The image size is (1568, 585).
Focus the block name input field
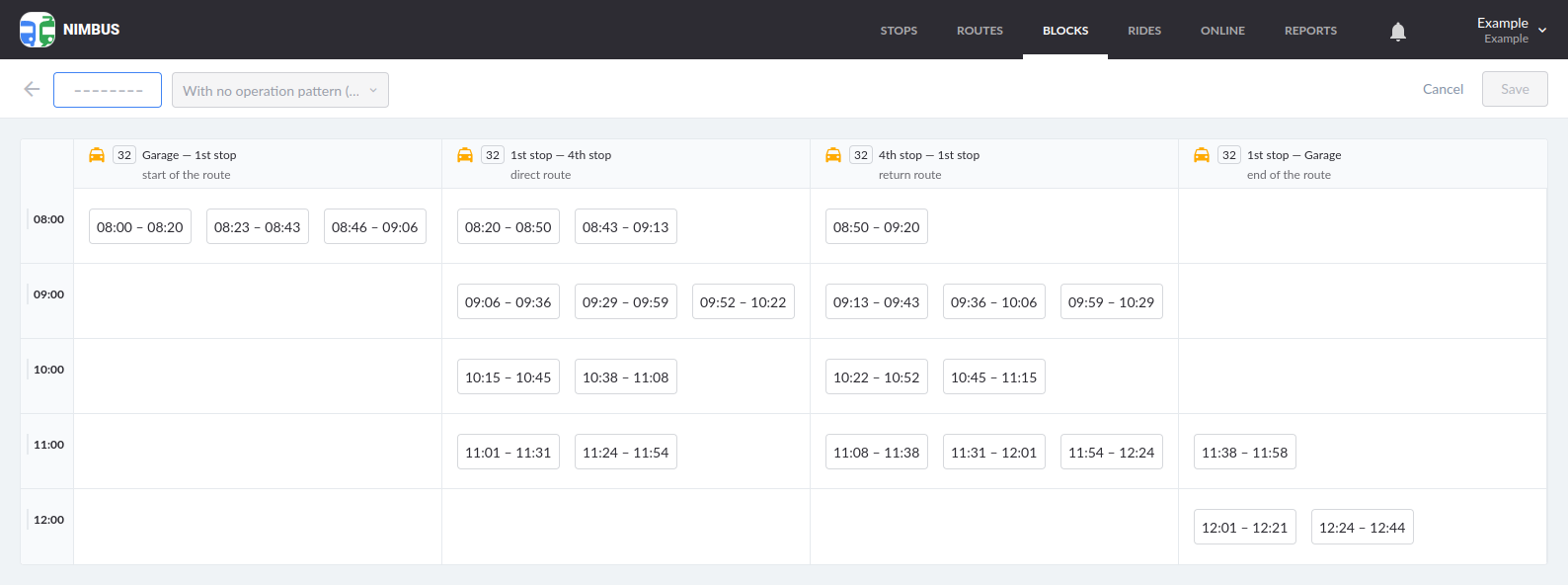[108, 90]
